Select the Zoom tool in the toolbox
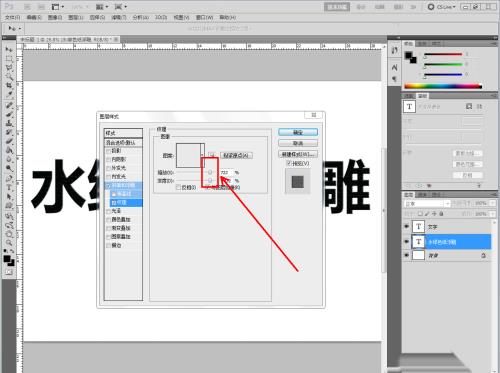This screenshot has height=373, width=500. [x=9, y=243]
